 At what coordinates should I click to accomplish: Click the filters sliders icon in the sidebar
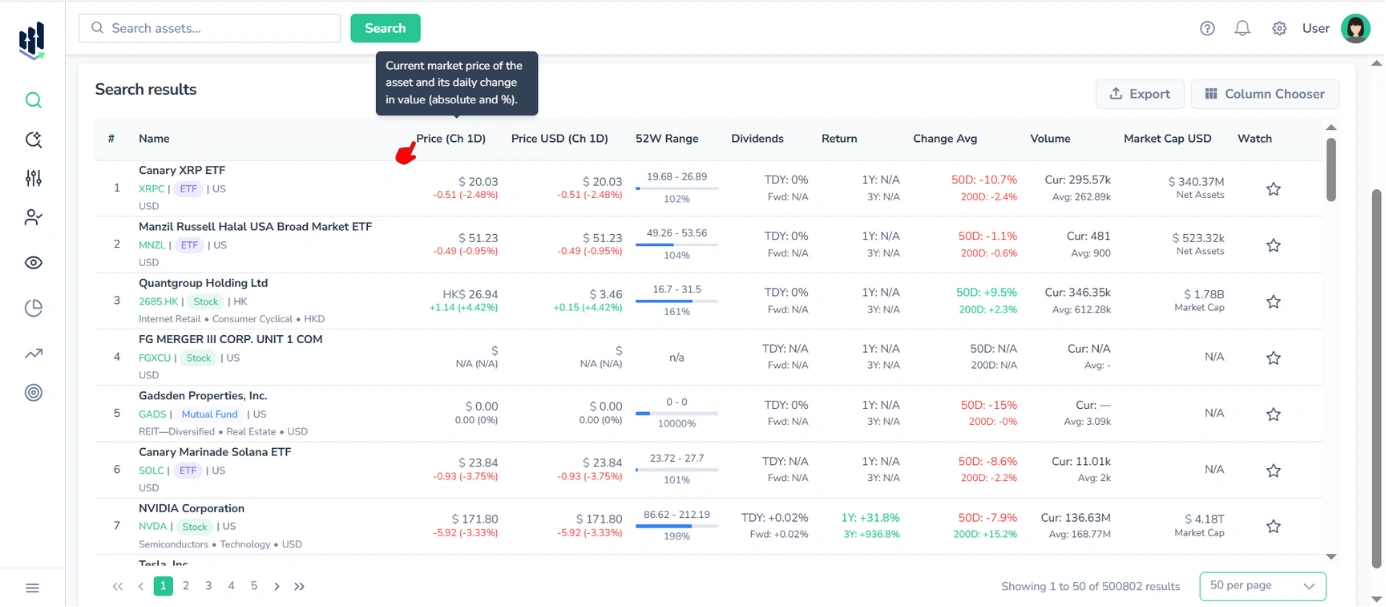tap(33, 178)
